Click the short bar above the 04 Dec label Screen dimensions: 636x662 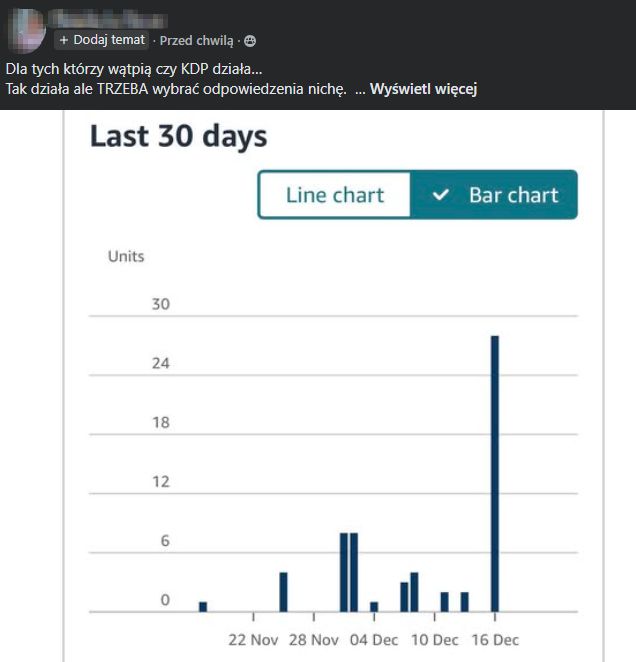click(374, 606)
